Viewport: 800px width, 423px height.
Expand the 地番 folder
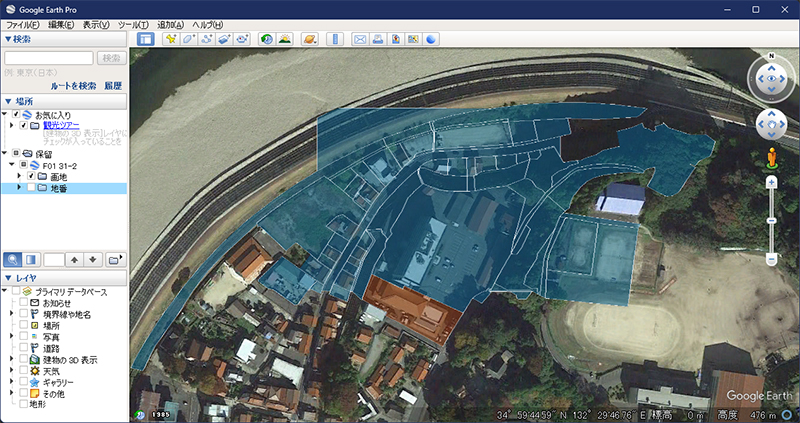20,188
